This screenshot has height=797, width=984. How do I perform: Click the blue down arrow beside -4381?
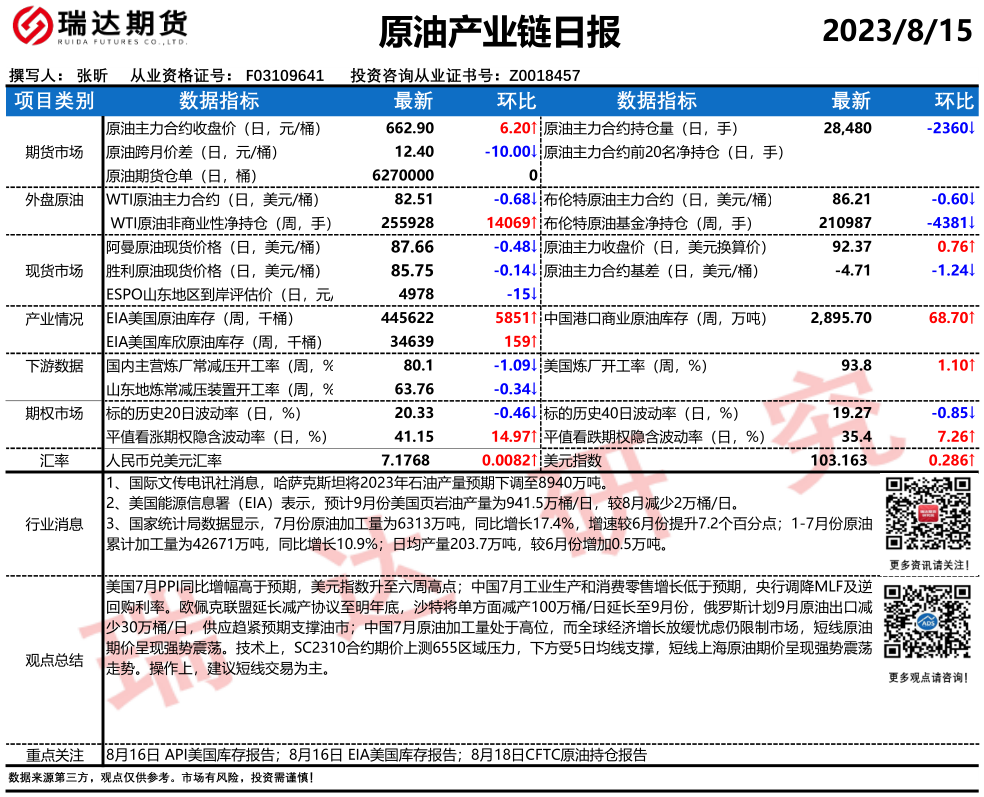pos(971,223)
